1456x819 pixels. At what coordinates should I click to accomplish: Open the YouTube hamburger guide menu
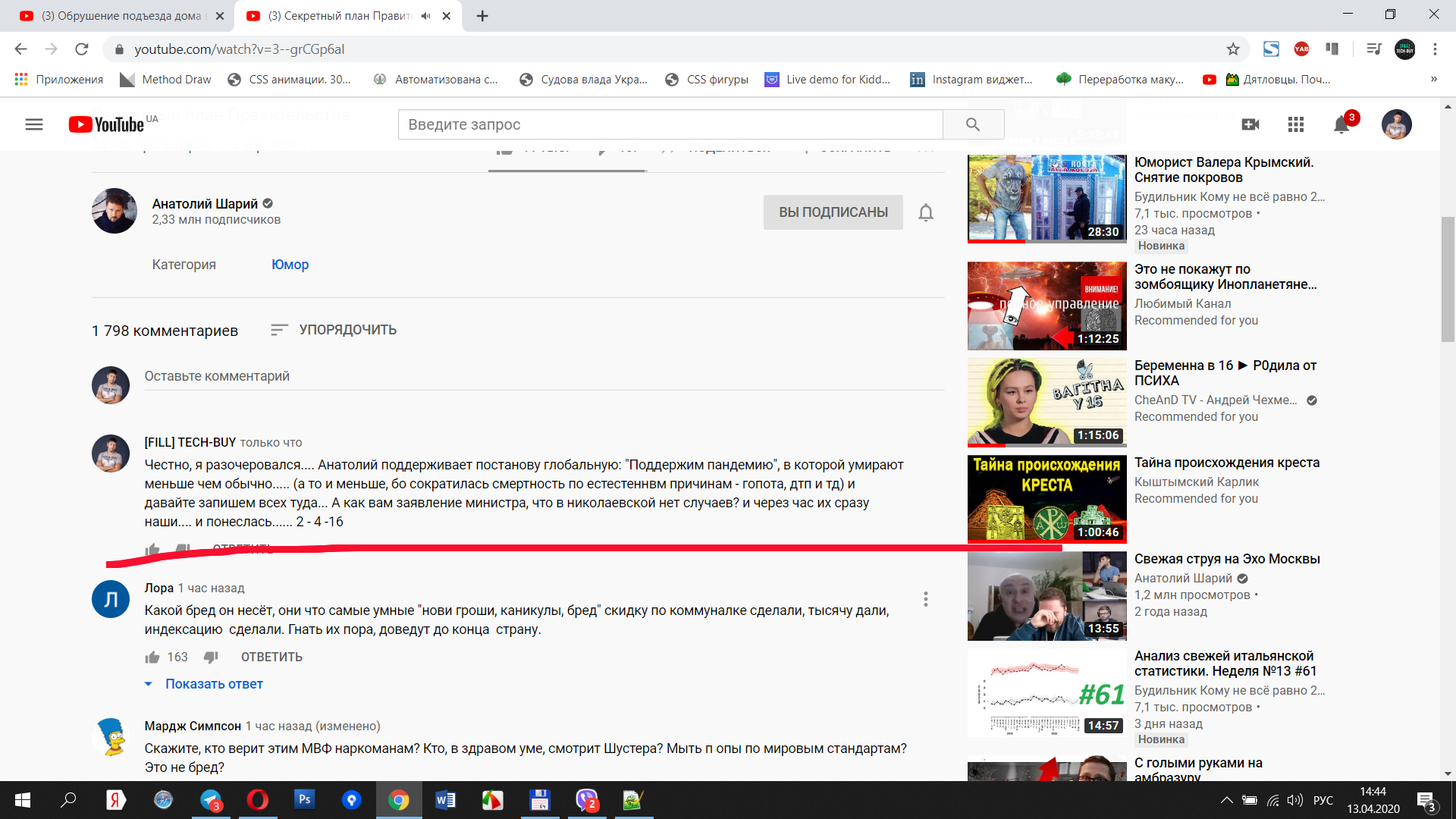(x=34, y=124)
